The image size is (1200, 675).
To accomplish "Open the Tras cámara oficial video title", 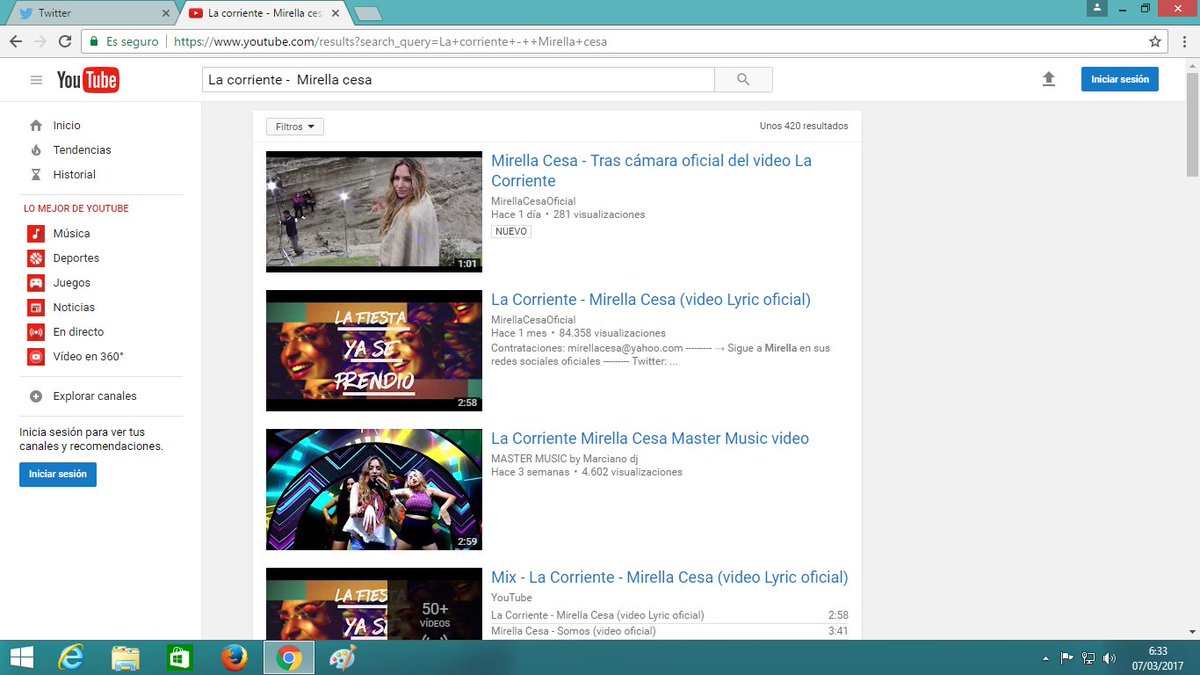I will (x=651, y=171).
